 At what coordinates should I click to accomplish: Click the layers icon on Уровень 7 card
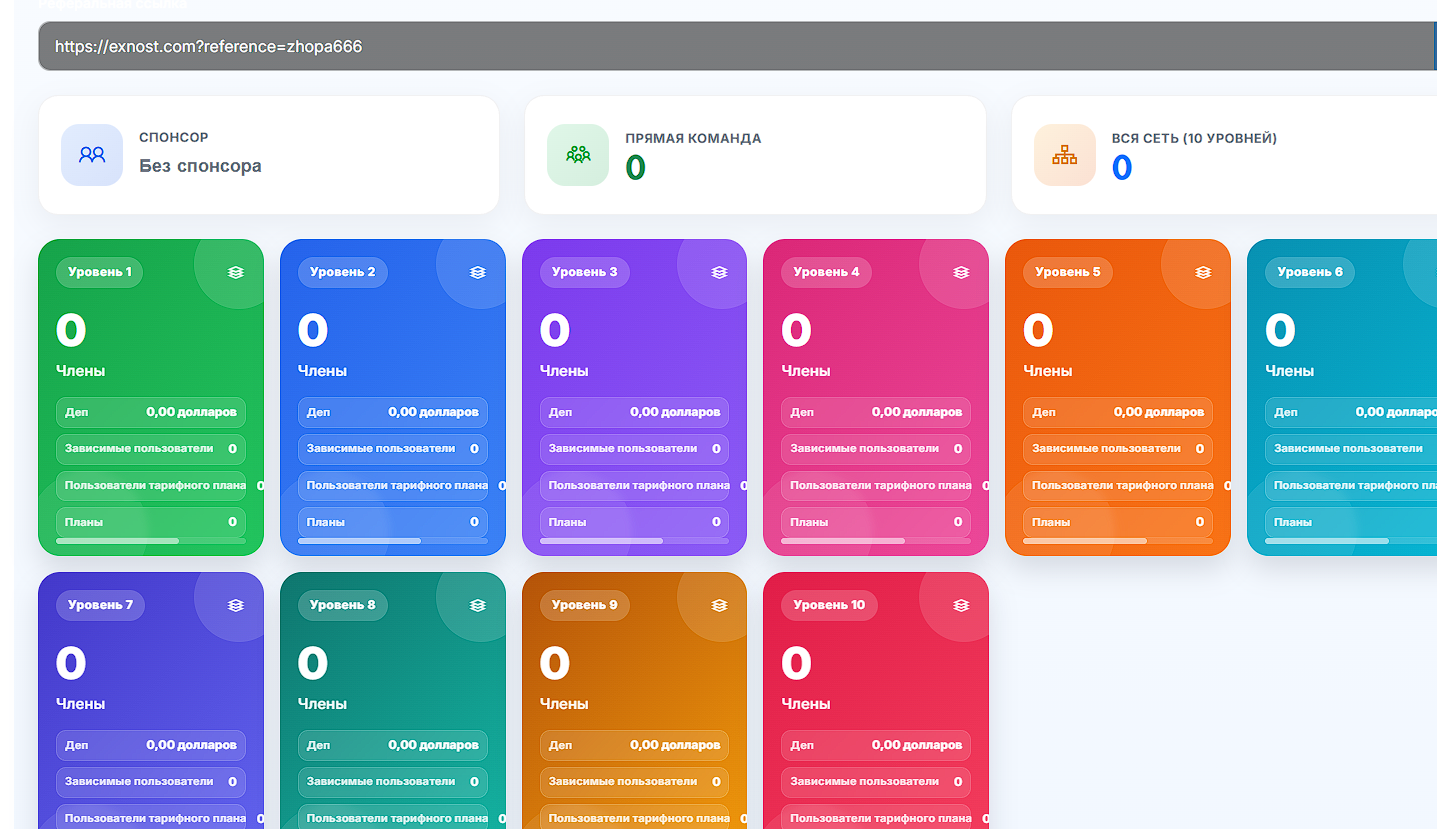(x=236, y=605)
